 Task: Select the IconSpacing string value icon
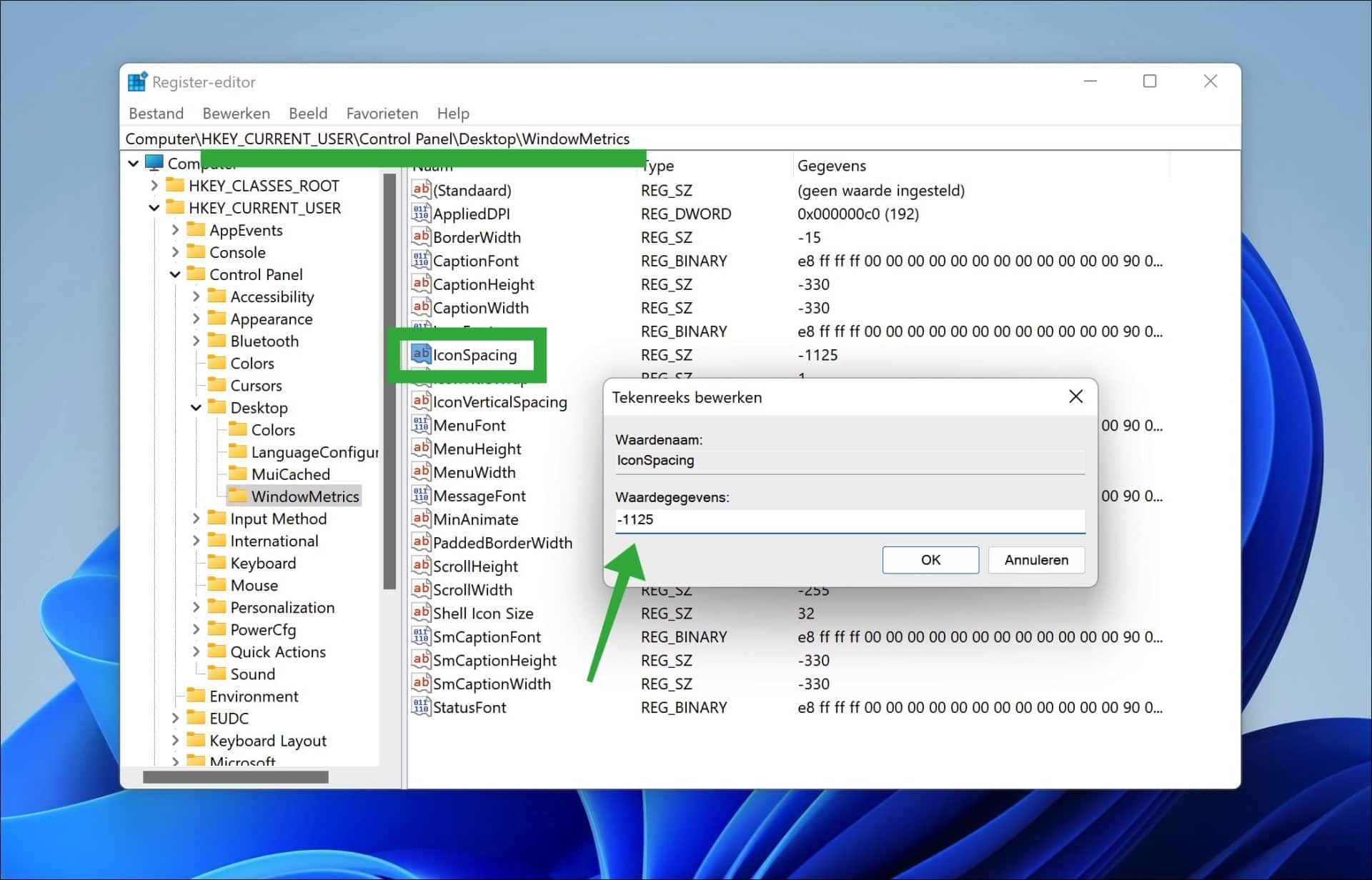point(420,354)
